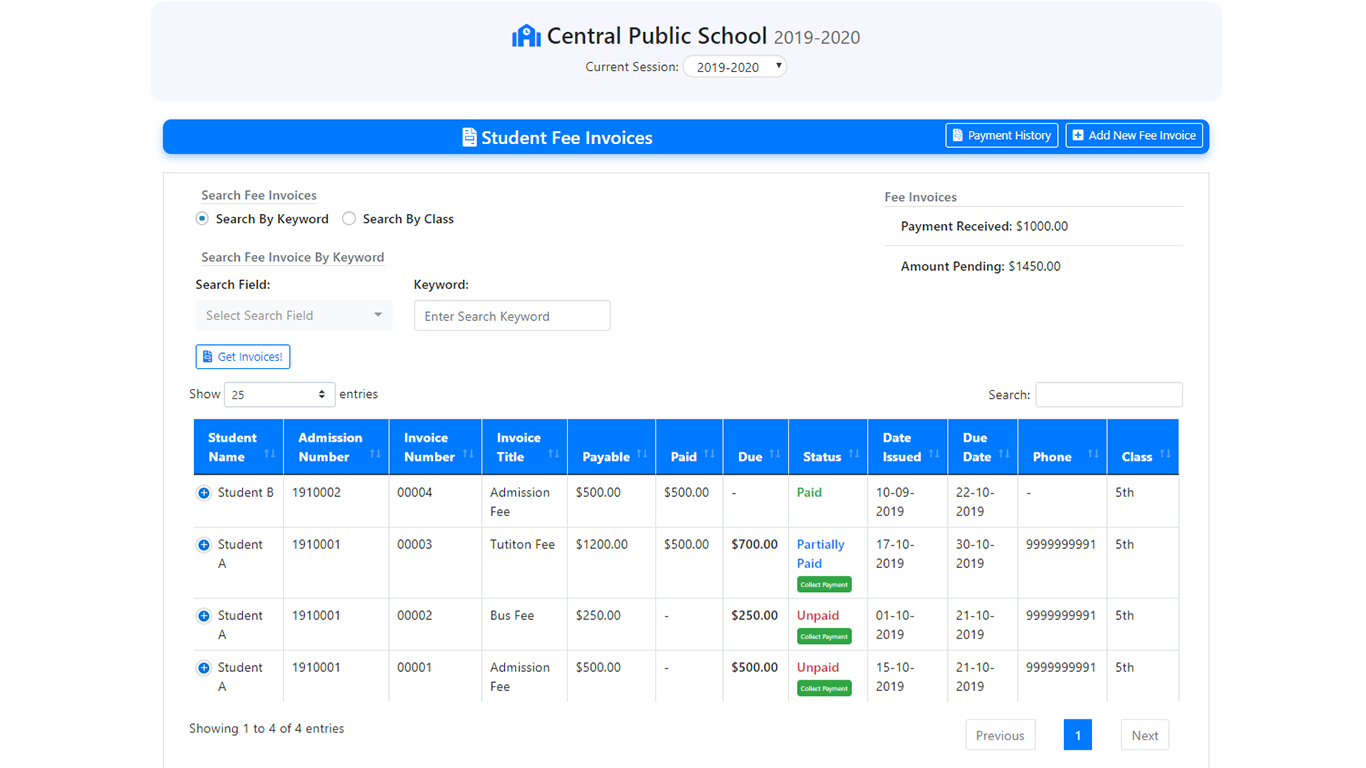Select Search By Class radio option
Screen dimensions: 1366x768
pyautogui.click(x=349, y=219)
